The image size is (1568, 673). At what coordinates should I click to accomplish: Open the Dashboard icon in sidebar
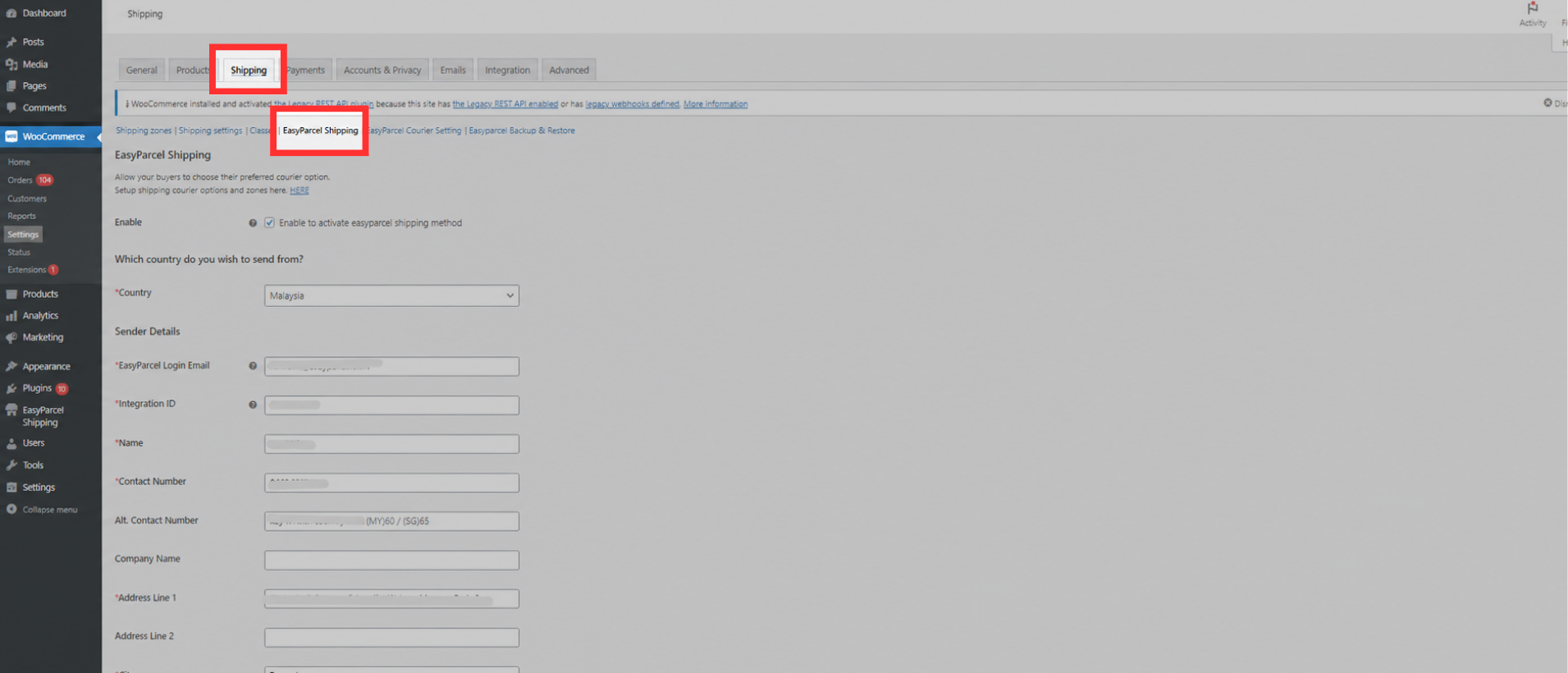click(11, 13)
